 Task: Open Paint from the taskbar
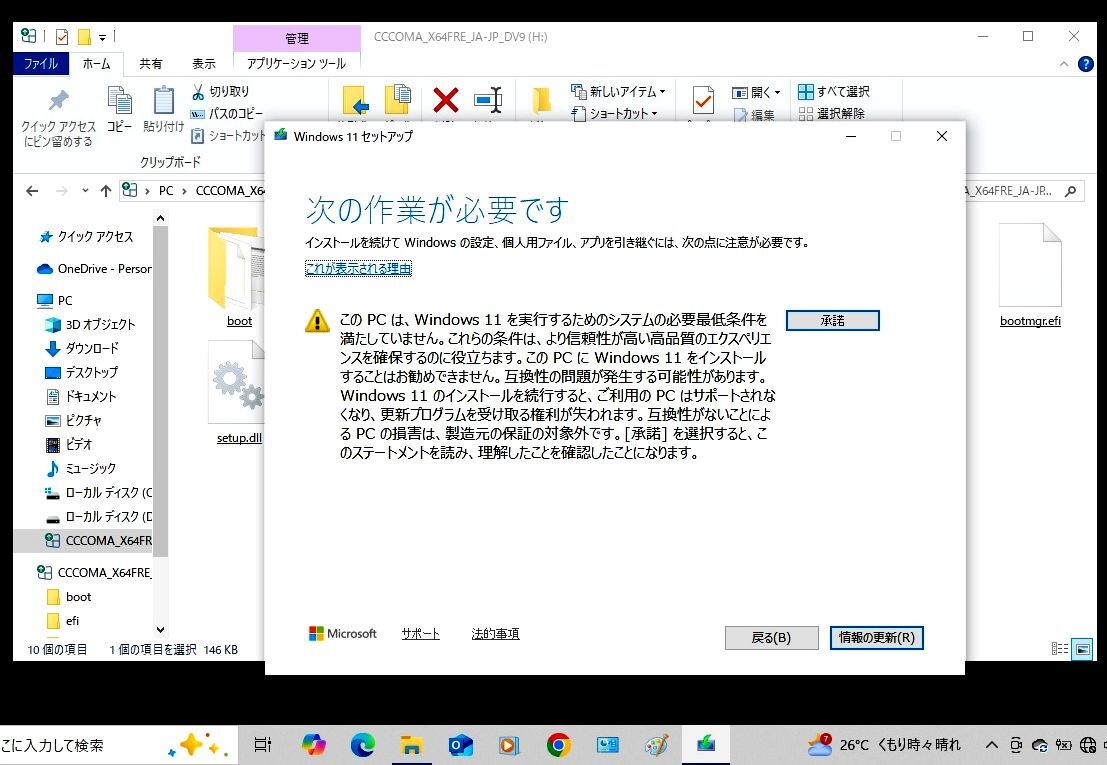(x=657, y=745)
